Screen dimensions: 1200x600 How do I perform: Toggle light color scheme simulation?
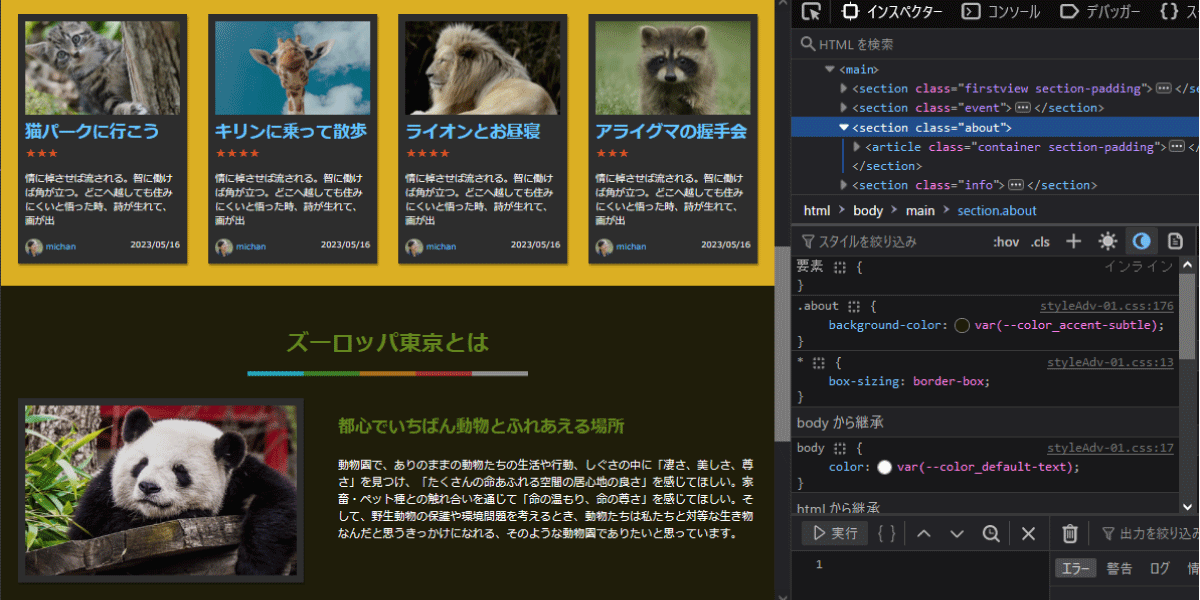1107,241
